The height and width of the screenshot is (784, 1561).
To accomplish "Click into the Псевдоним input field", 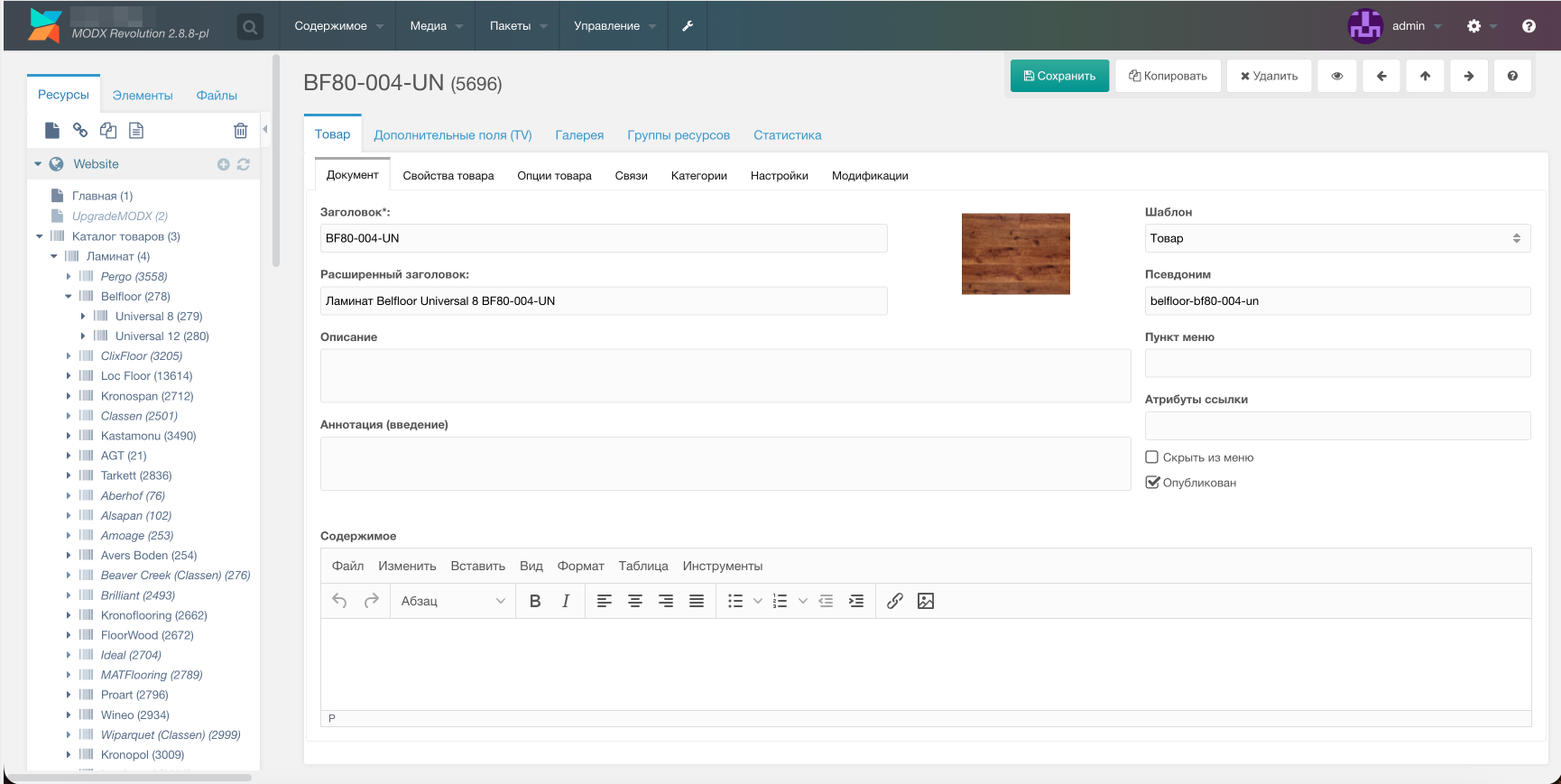I will click(1337, 301).
